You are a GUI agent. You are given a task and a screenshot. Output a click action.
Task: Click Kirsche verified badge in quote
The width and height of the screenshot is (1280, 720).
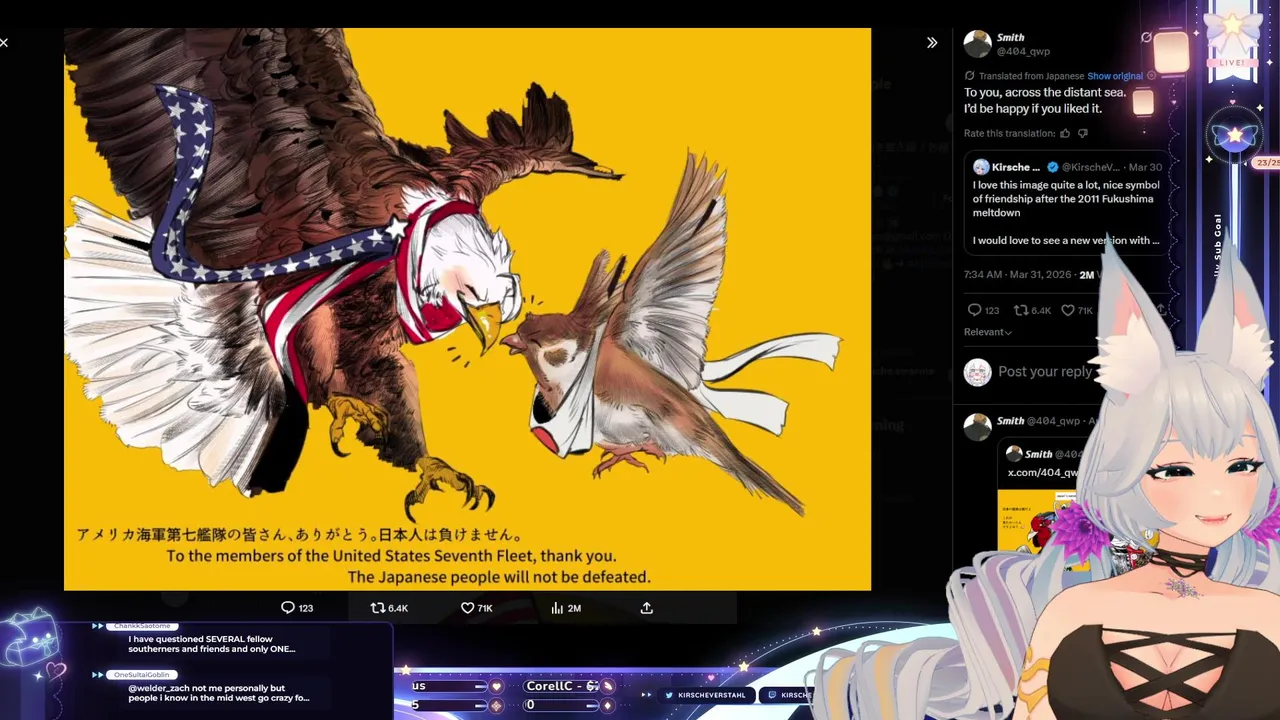click(1051, 167)
